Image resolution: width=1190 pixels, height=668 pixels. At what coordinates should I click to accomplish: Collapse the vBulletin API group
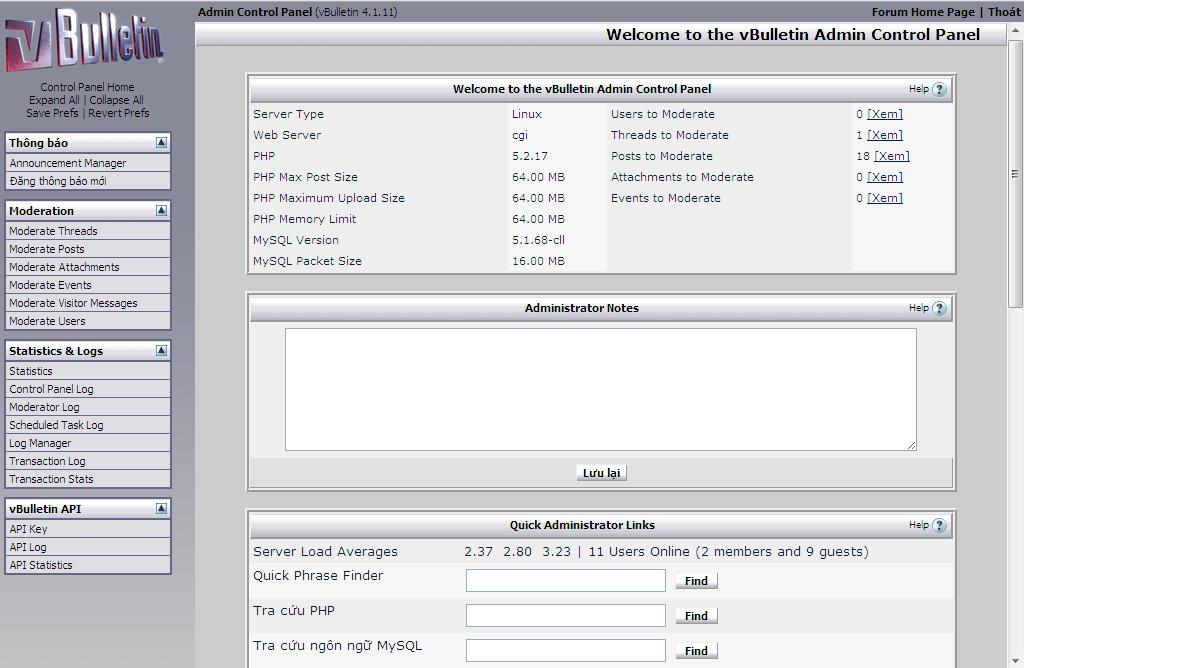click(161, 509)
